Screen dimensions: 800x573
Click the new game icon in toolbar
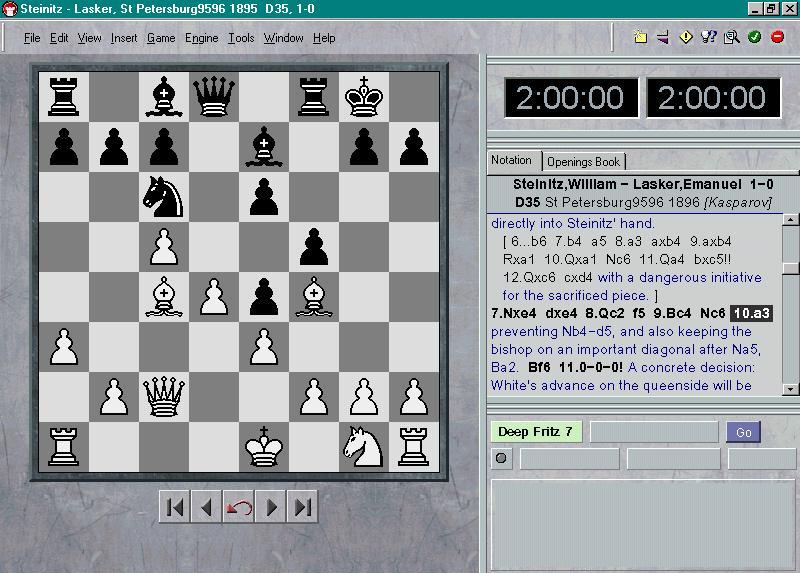click(x=640, y=38)
